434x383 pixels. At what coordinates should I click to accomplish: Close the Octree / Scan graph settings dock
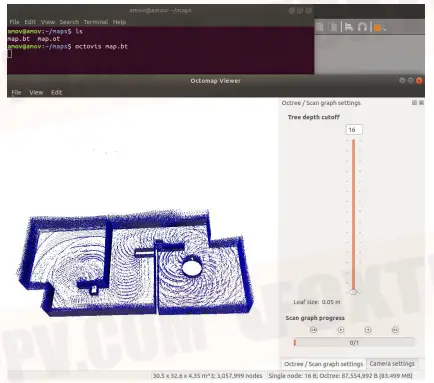(421, 103)
